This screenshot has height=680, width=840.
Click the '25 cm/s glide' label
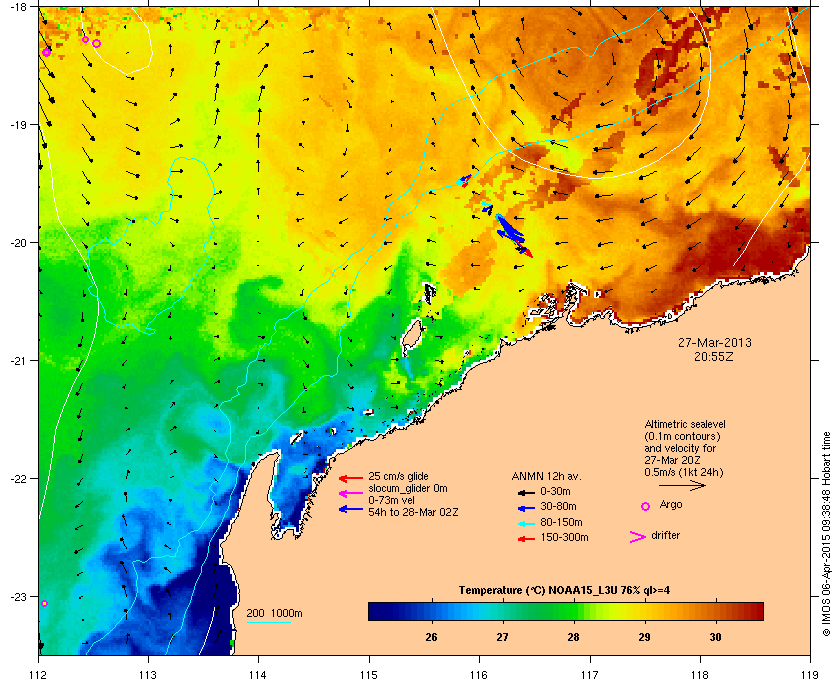tap(398, 476)
